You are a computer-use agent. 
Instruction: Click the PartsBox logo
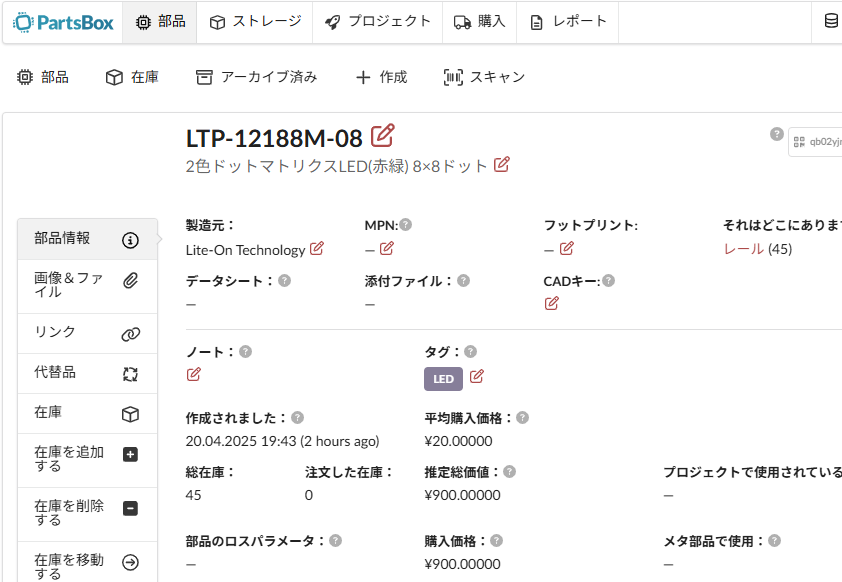(63, 23)
